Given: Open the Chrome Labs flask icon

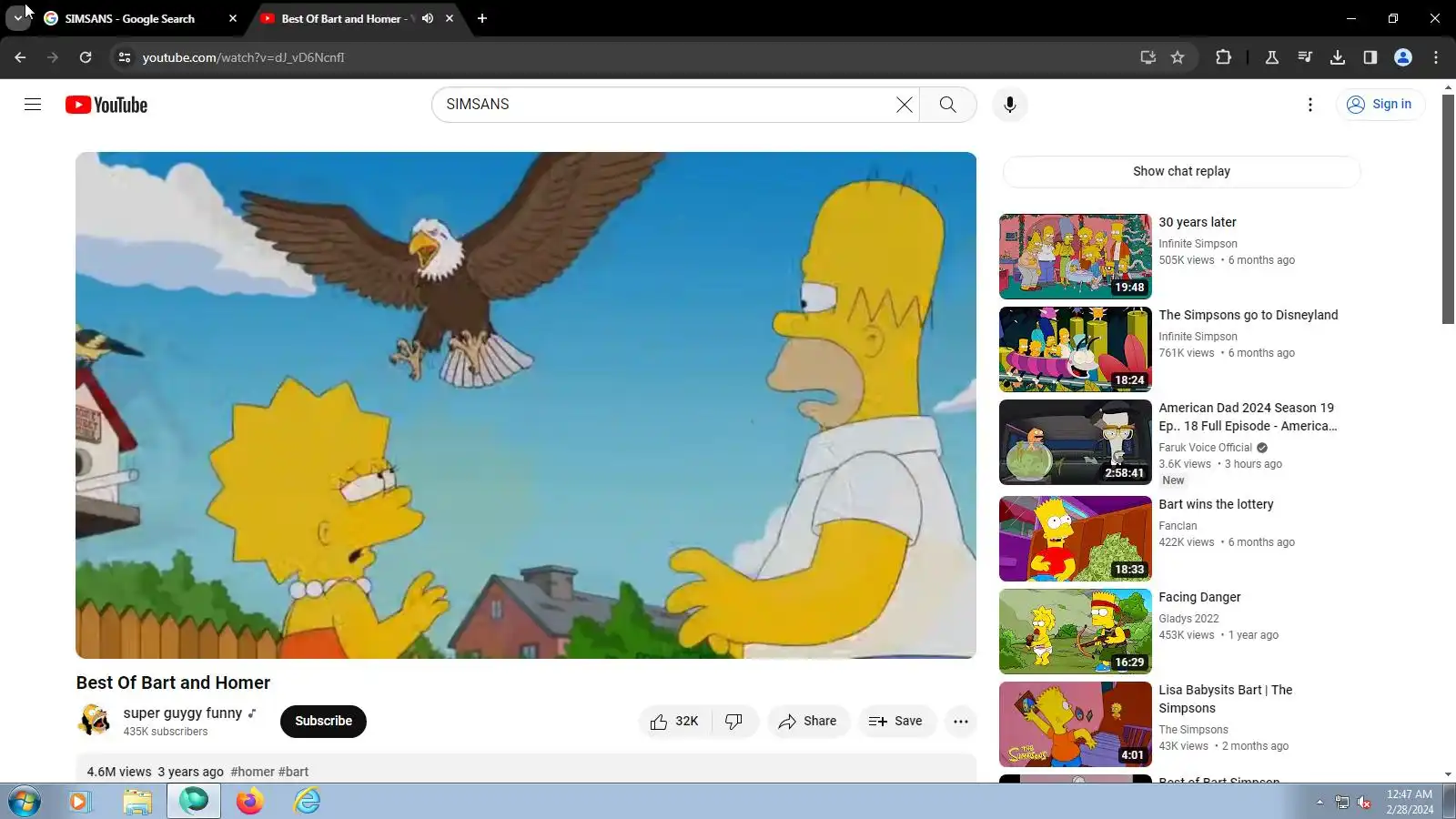Looking at the screenshot, I should 1272,57.
